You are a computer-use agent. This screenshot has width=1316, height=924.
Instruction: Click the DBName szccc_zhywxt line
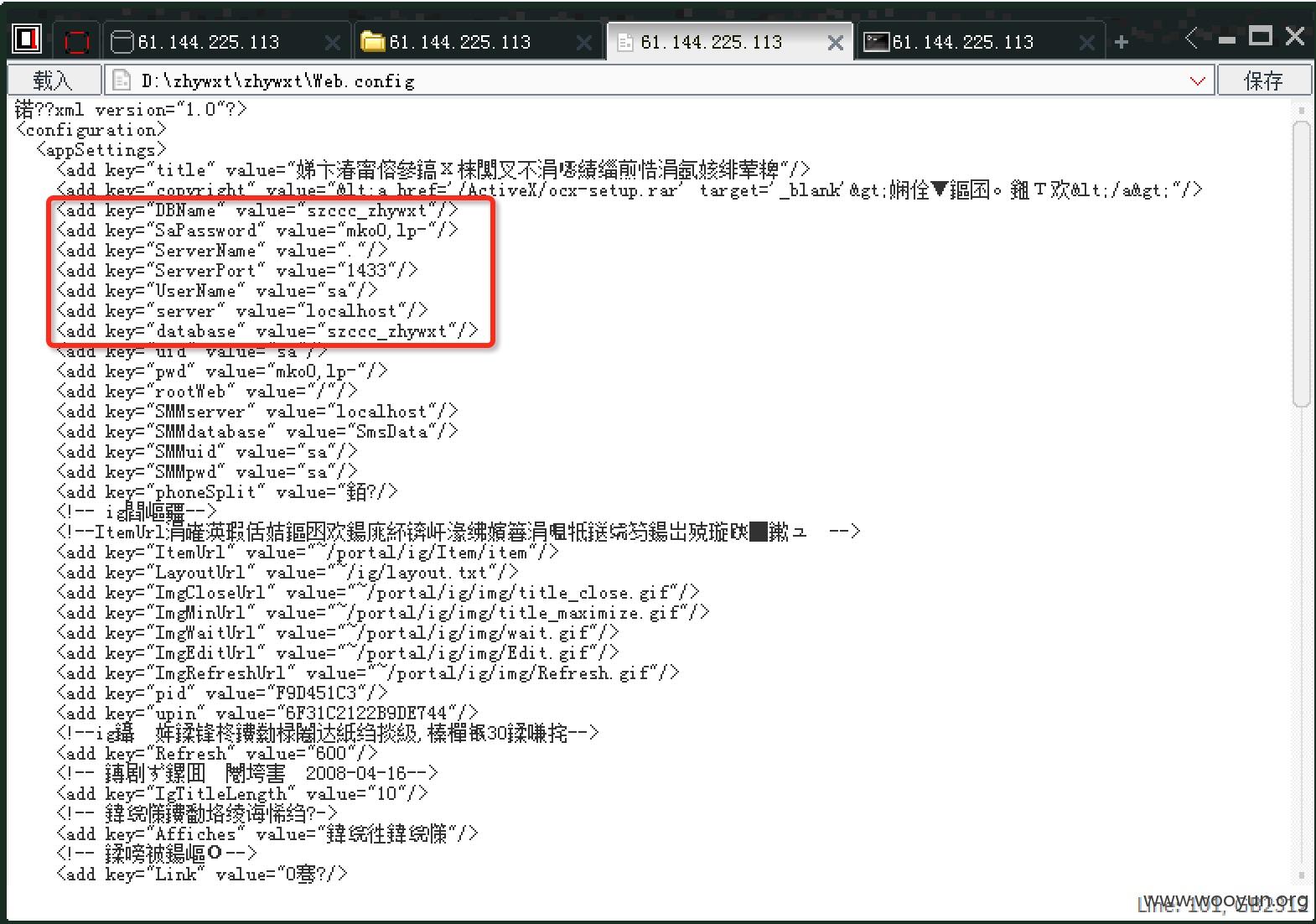coord(256,210)
